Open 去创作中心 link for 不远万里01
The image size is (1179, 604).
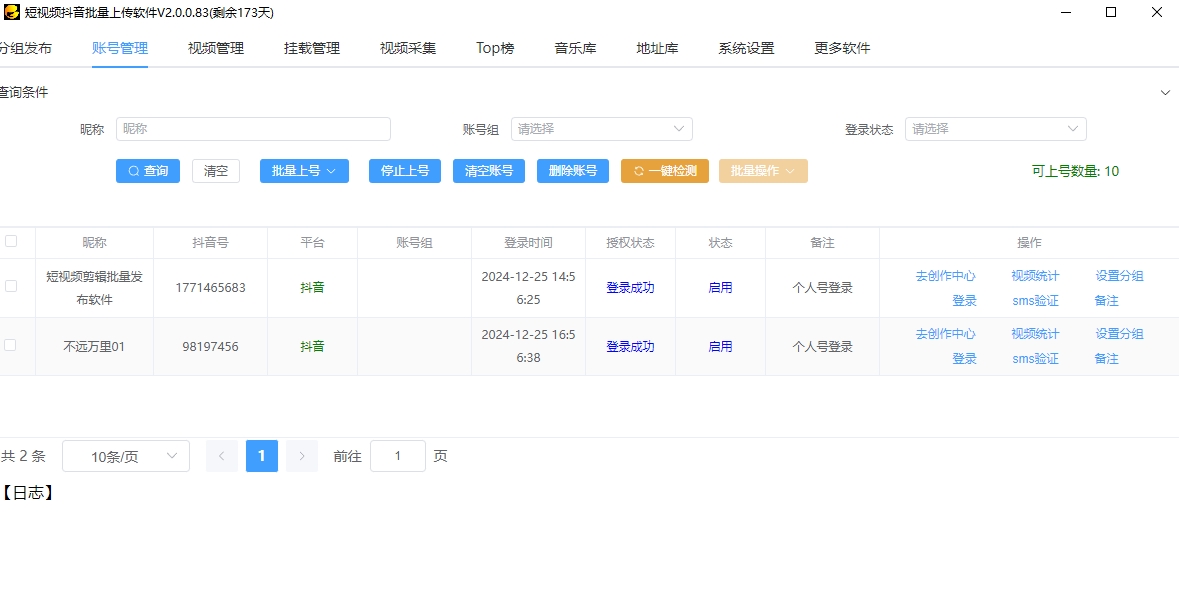[945, 334]
